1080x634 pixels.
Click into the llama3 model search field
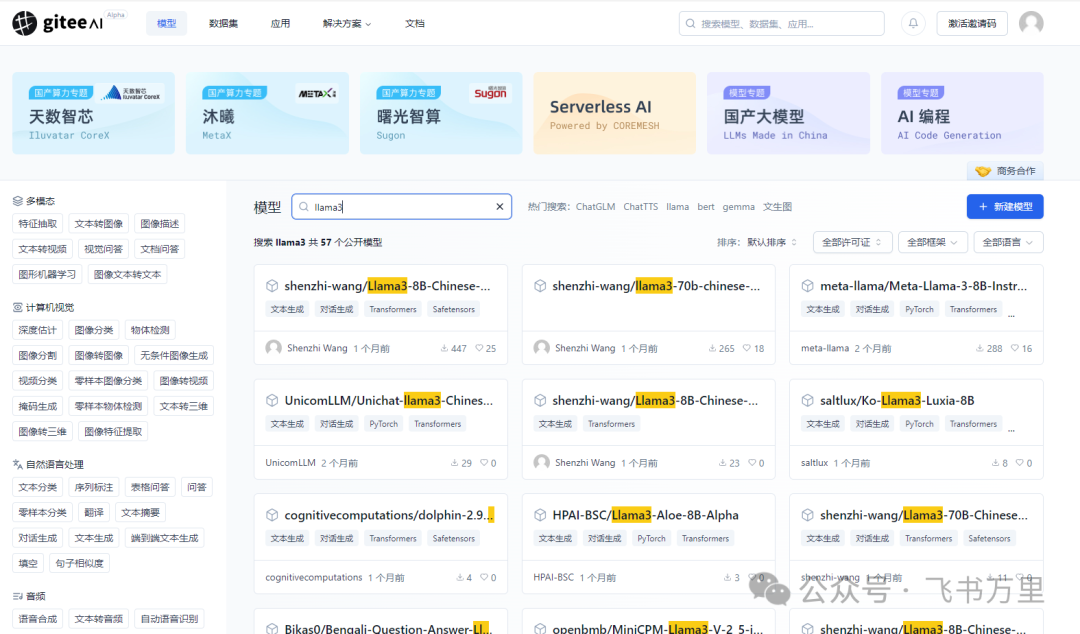(x=401, y=207)
